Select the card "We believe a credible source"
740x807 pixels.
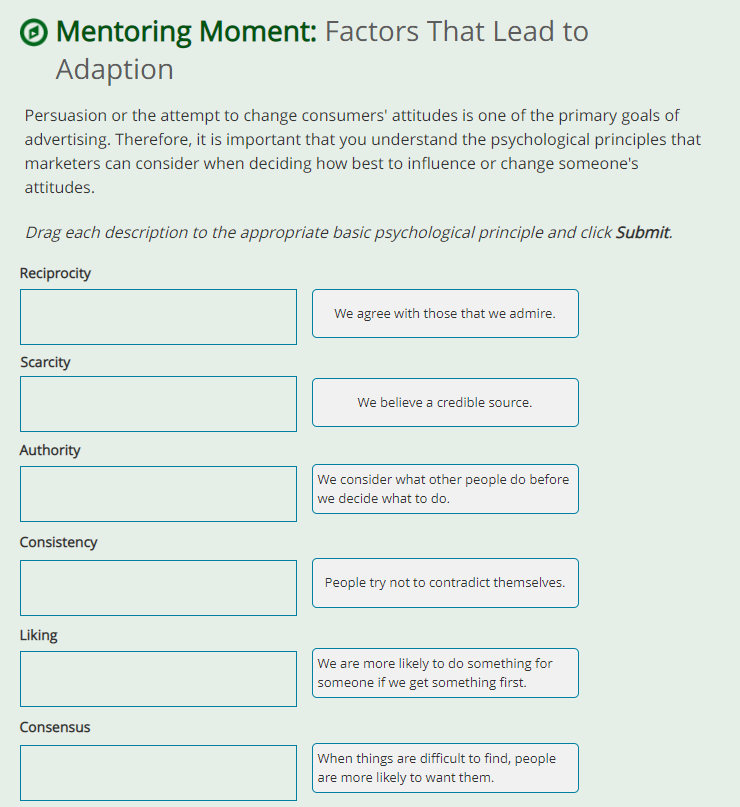(x=445, y=402)
